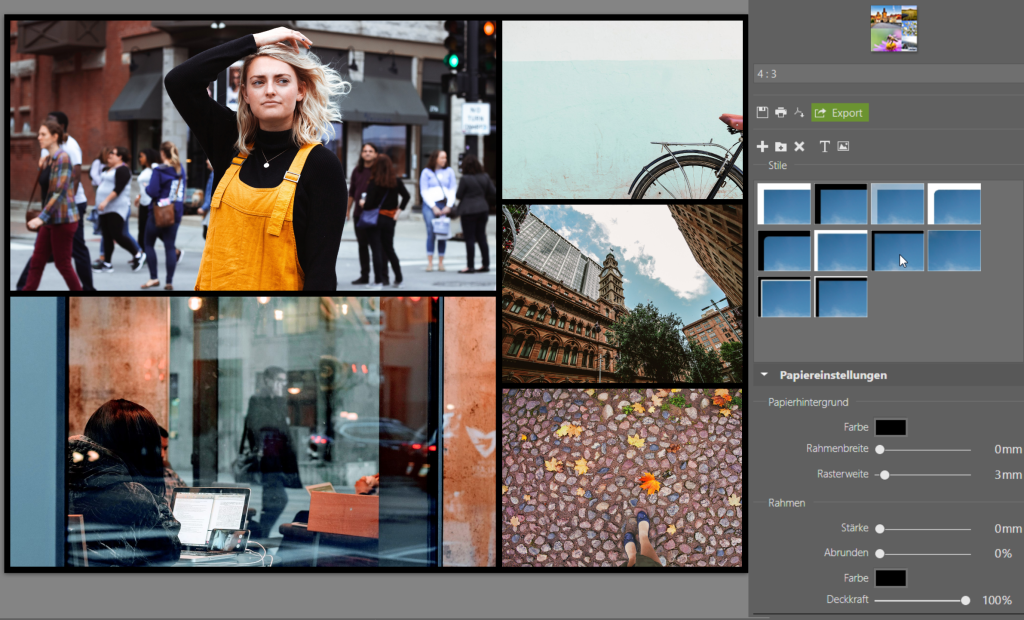Adjust the Deckkraft slider
Viewport: 1024px width, 620px height.
(922, 600)
